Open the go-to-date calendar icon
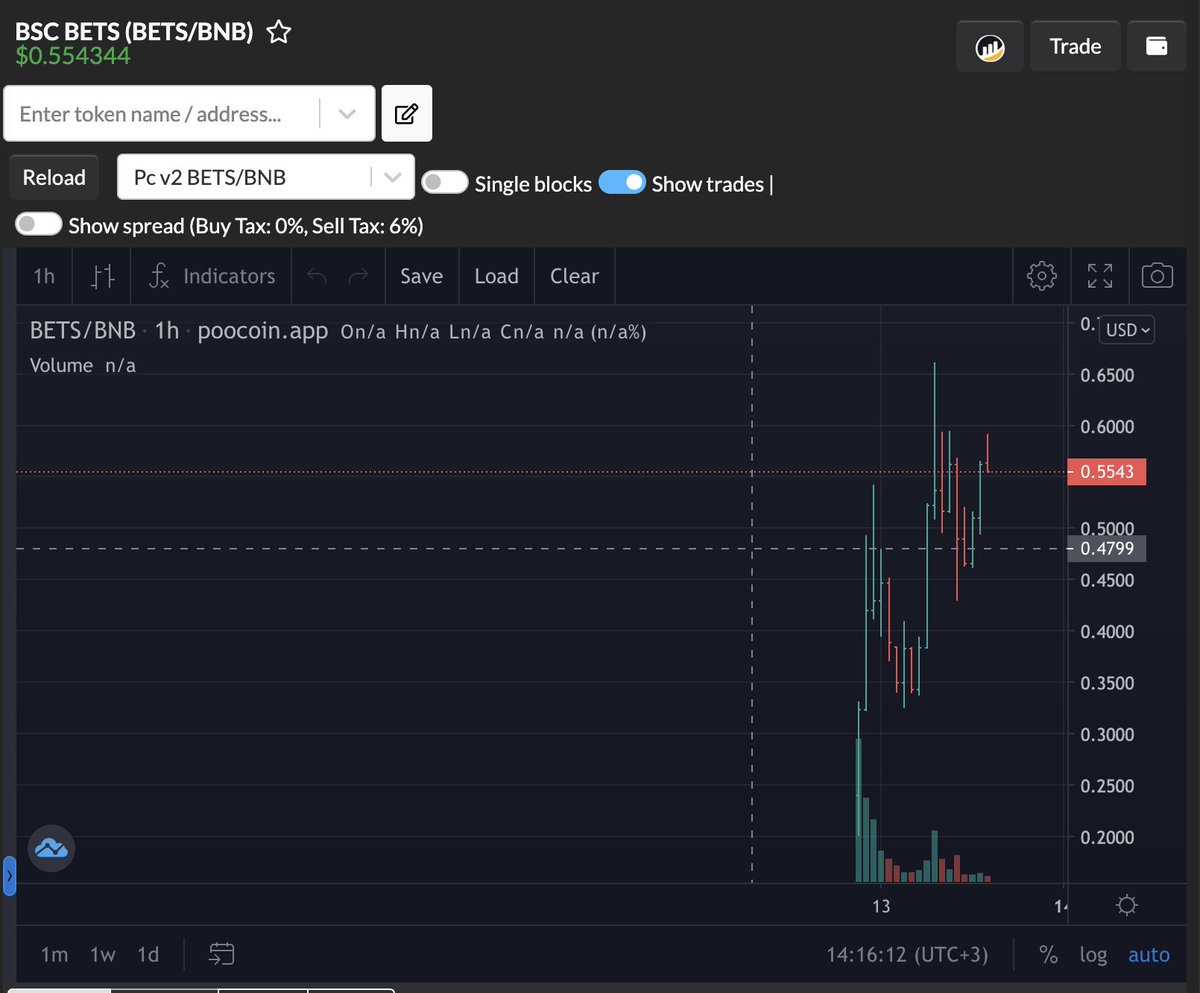The height and width of the screenshot is (993, 1200). point(221,954)
